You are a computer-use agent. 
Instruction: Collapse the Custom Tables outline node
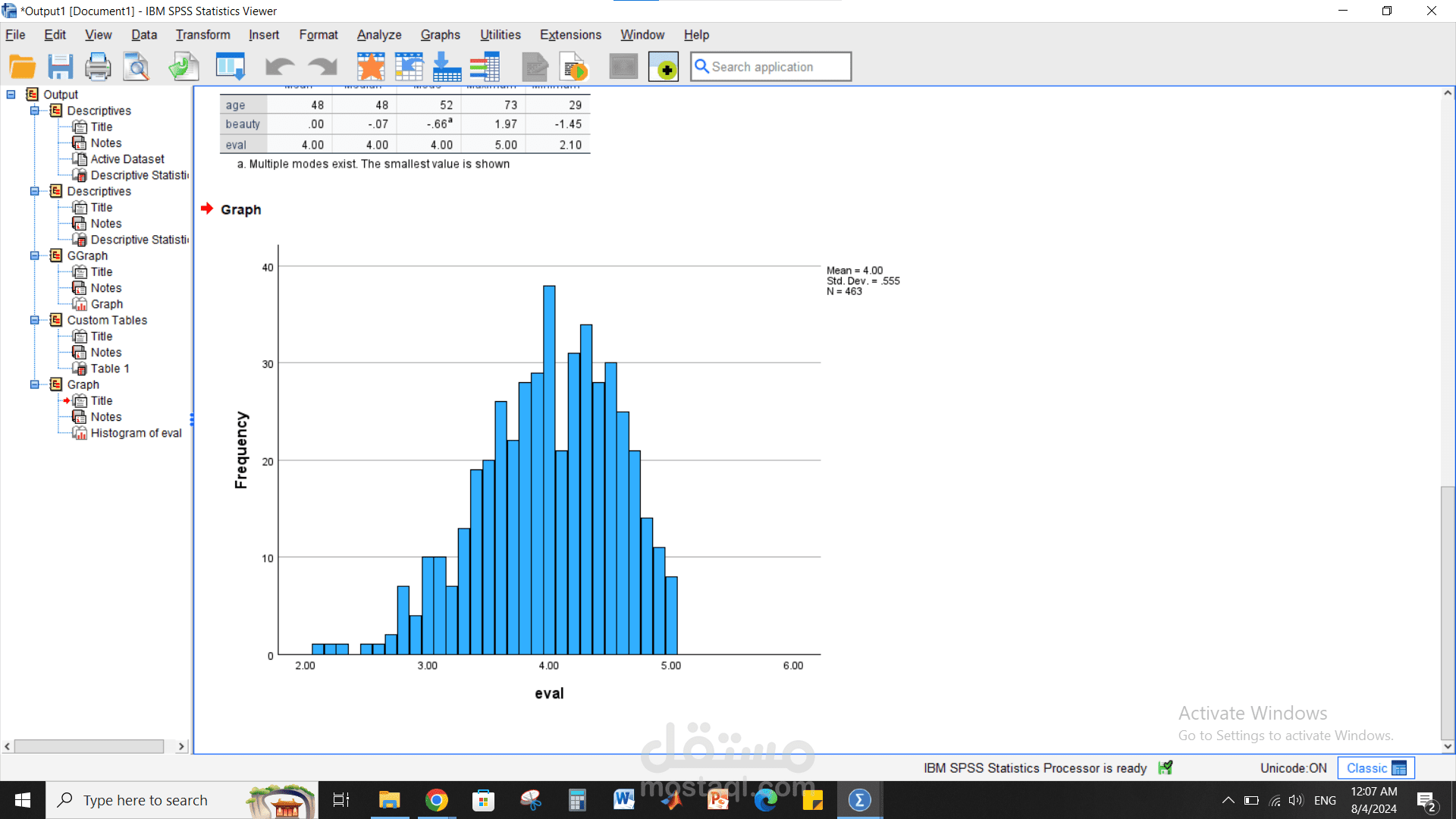pyautogui.click(x=34, y=320)
